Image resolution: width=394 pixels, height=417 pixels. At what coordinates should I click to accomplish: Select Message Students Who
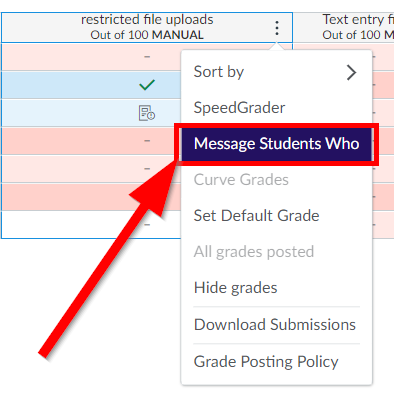click(276, 144)
